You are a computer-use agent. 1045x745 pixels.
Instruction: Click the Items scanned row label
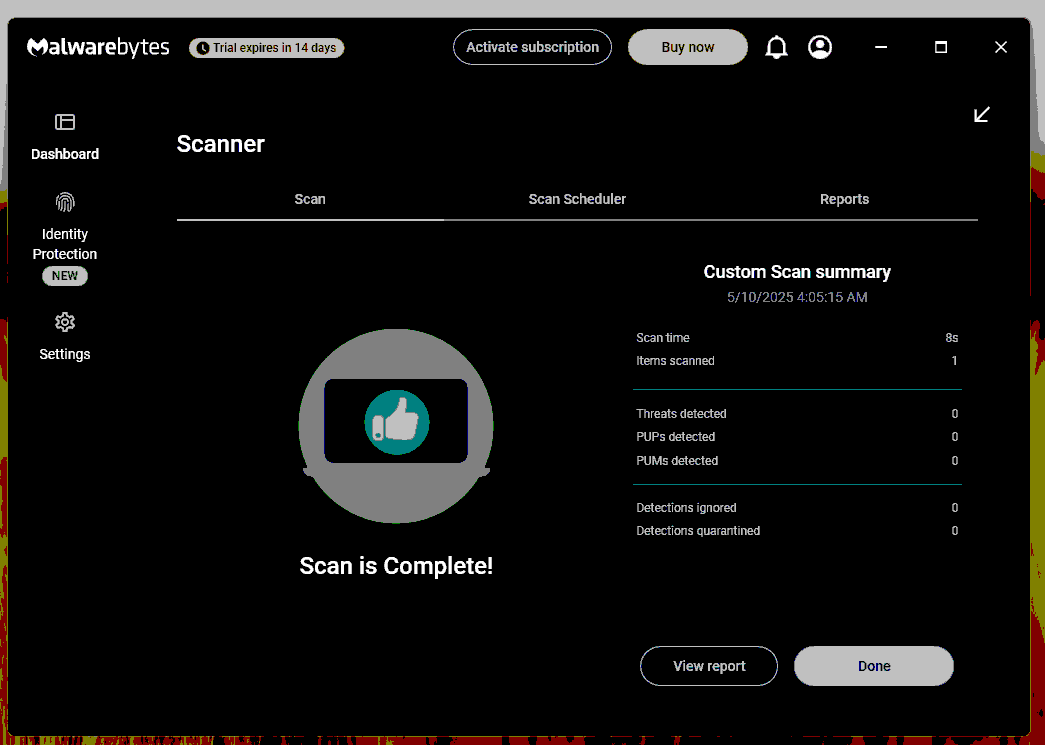point(675,361)
